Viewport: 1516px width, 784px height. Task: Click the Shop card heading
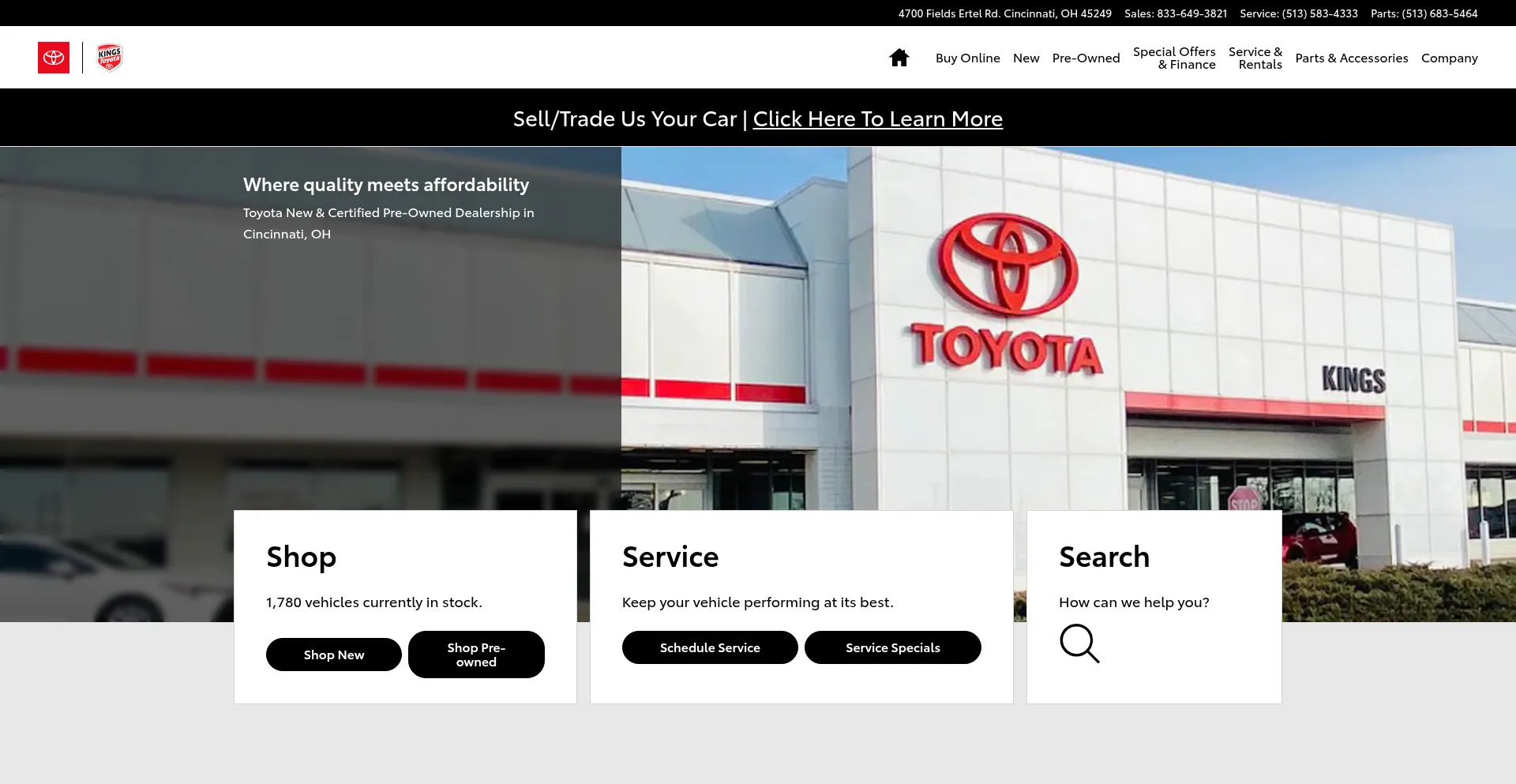[x=302, y=557]
